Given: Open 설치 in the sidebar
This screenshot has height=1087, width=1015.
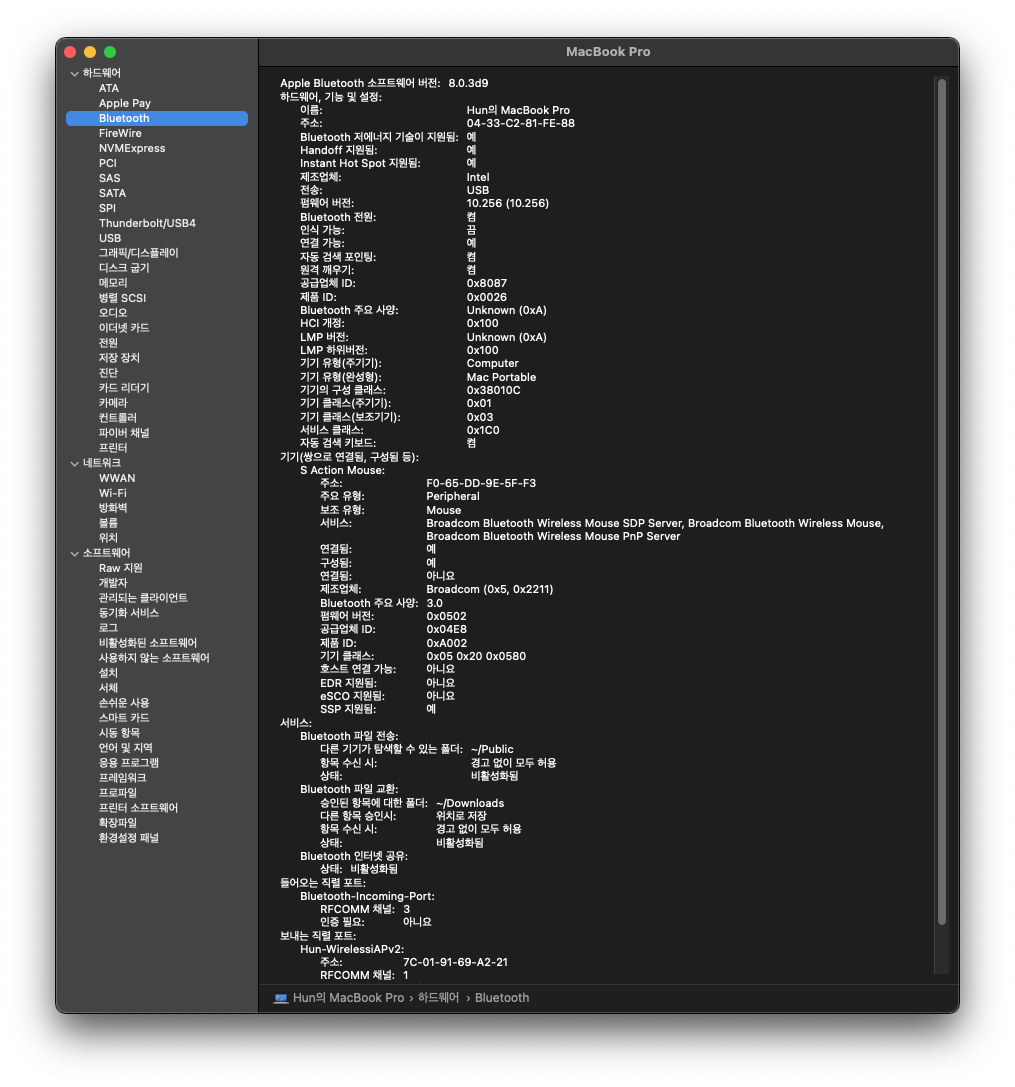Looking at the screenshot, I should tap(108, 672).
